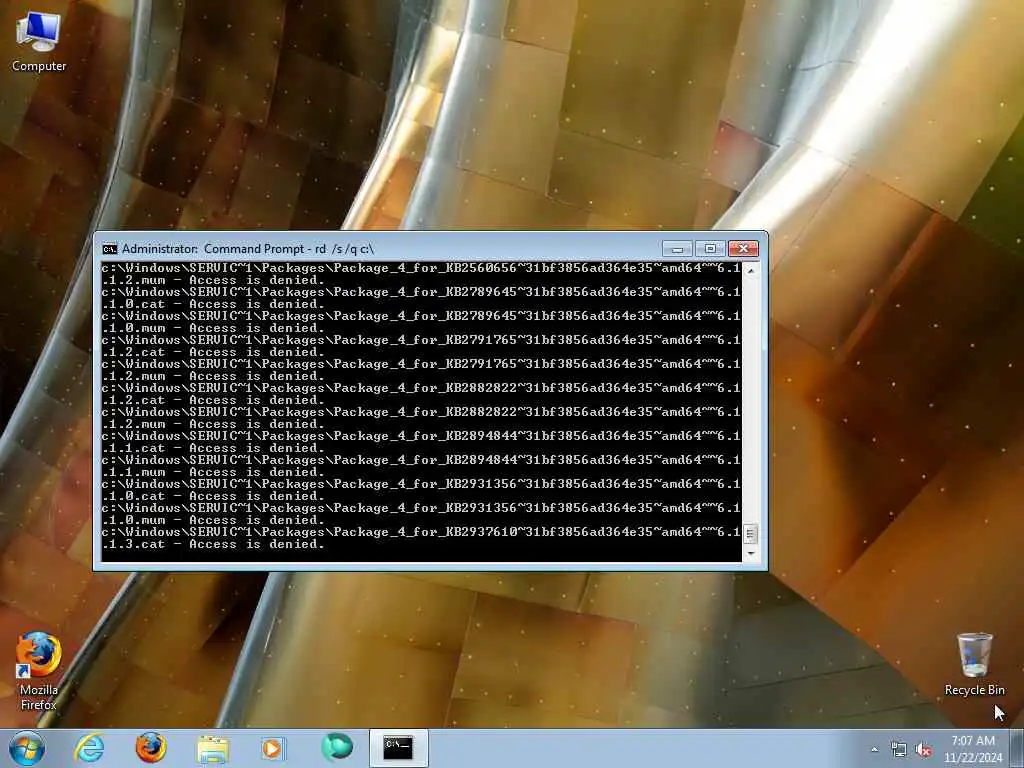This screenshot has width=1024, height=768.
Task: Click the Show desktop button
Action: tap(1017, 748)
